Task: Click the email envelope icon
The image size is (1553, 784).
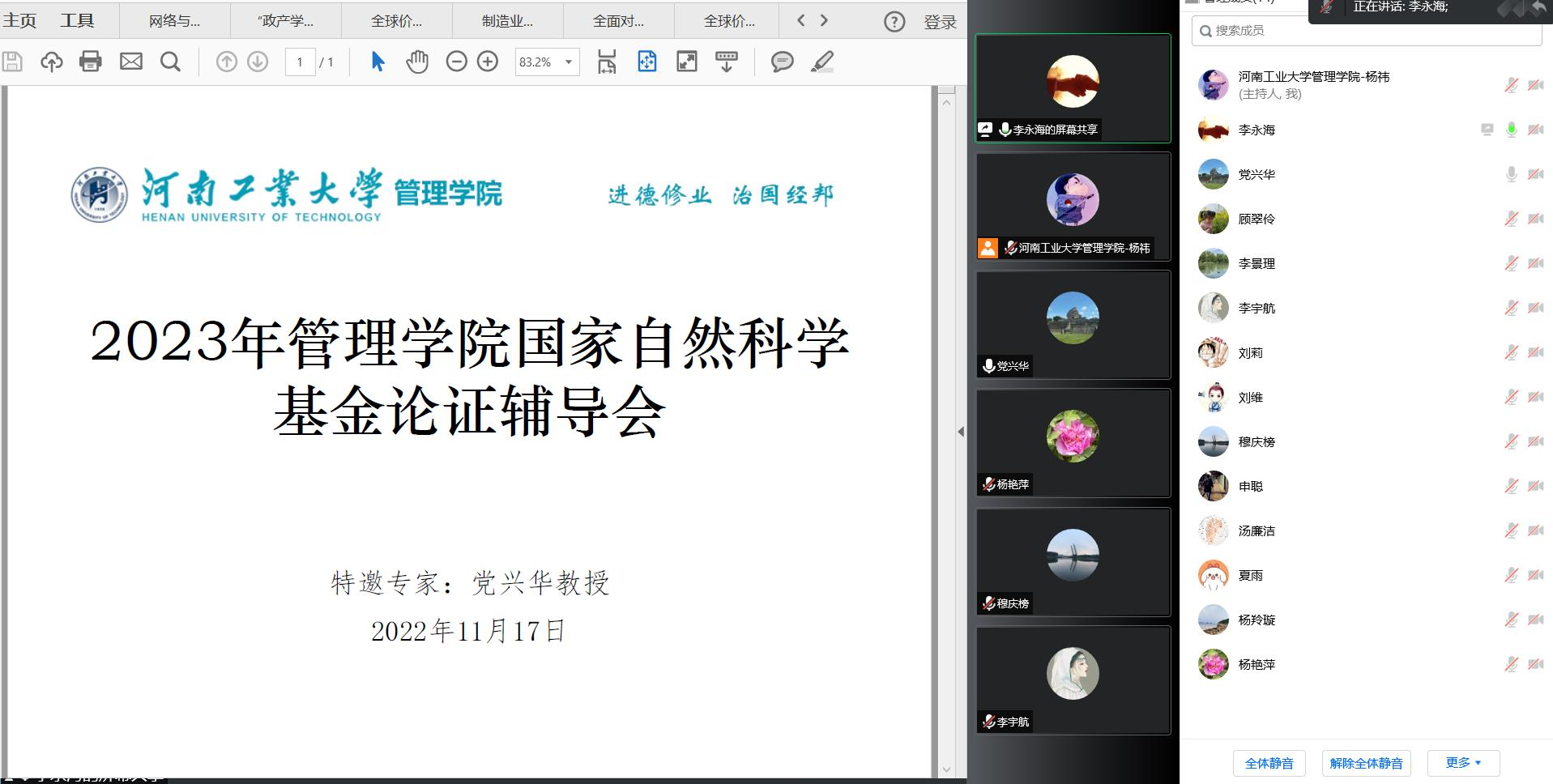Action: 131,62
